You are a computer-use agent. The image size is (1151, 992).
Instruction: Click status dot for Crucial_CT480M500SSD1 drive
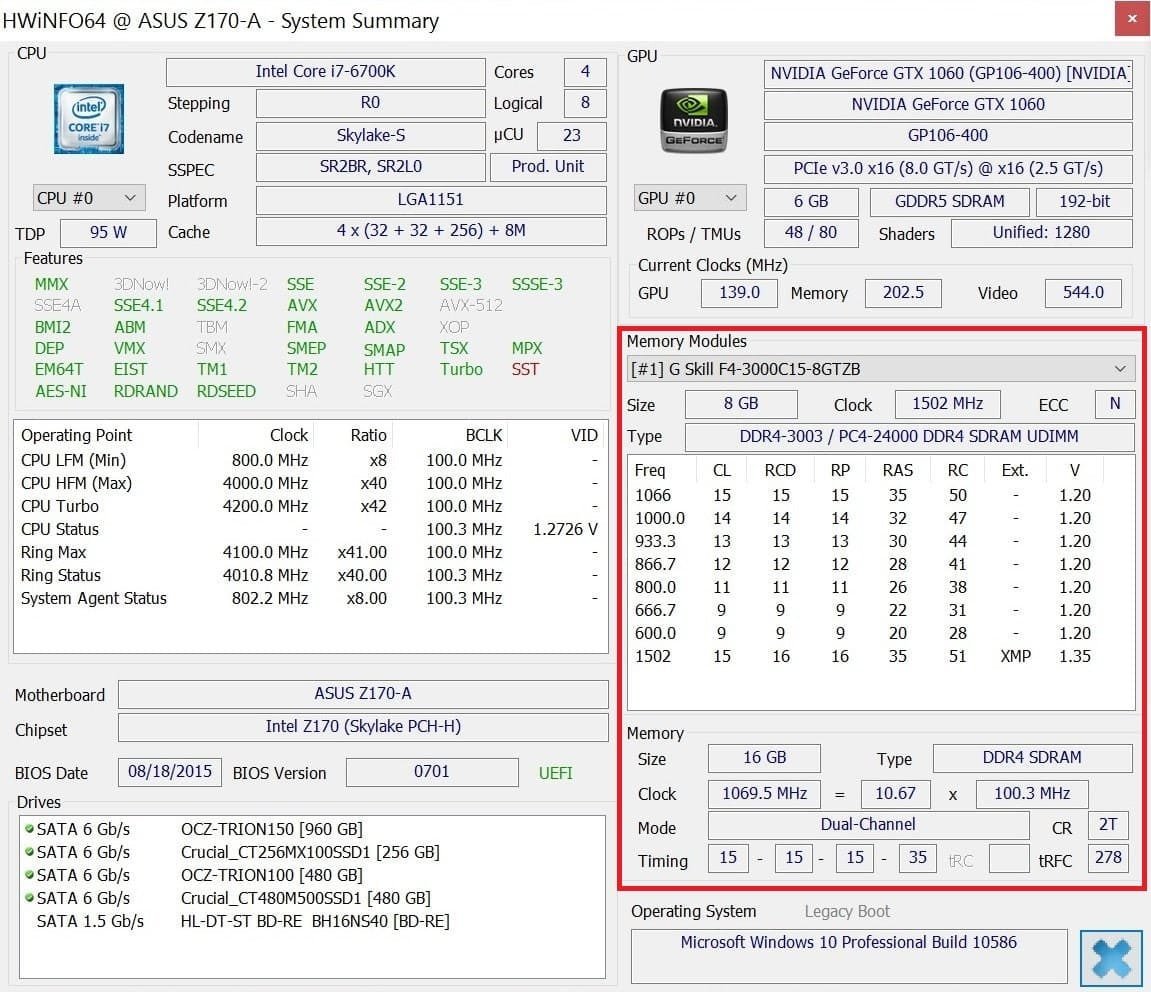pyautogui.click(x=29, y=898)
